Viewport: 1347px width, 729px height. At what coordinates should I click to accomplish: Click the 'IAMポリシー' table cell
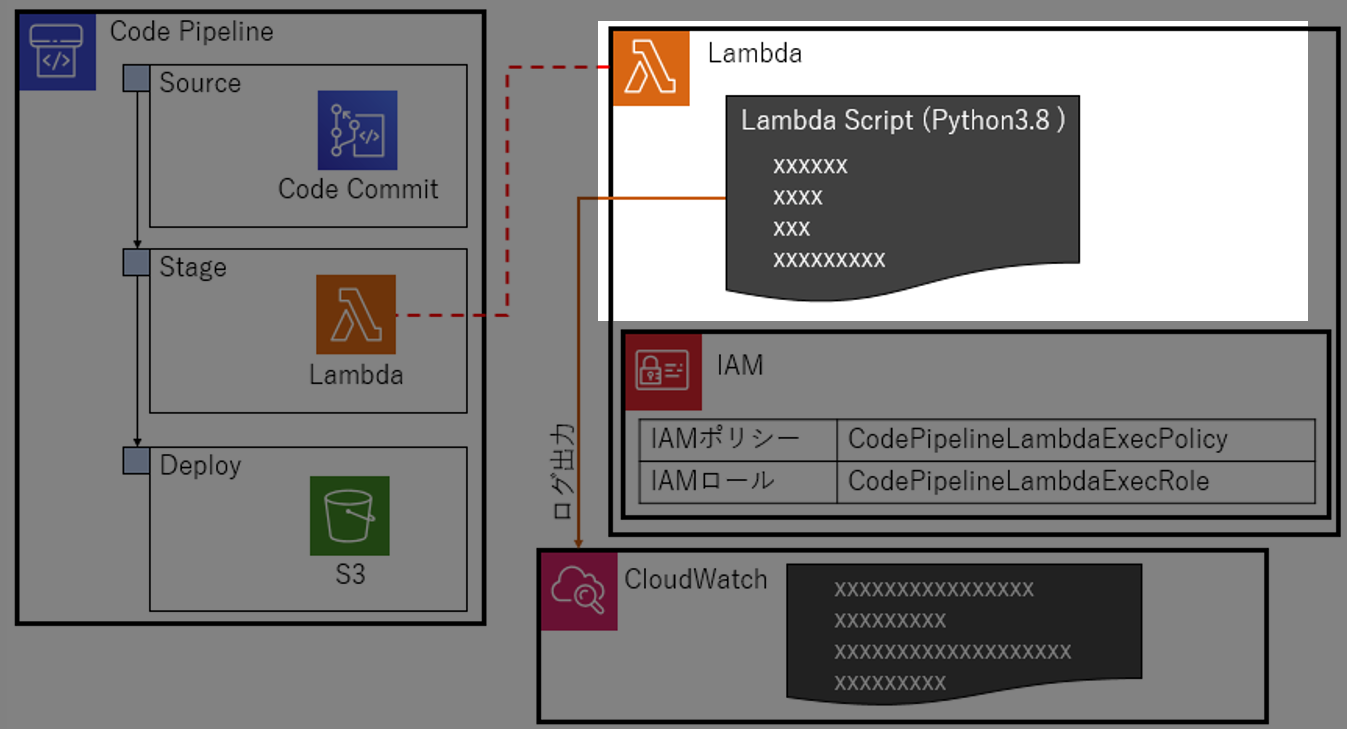pos(738,439)
